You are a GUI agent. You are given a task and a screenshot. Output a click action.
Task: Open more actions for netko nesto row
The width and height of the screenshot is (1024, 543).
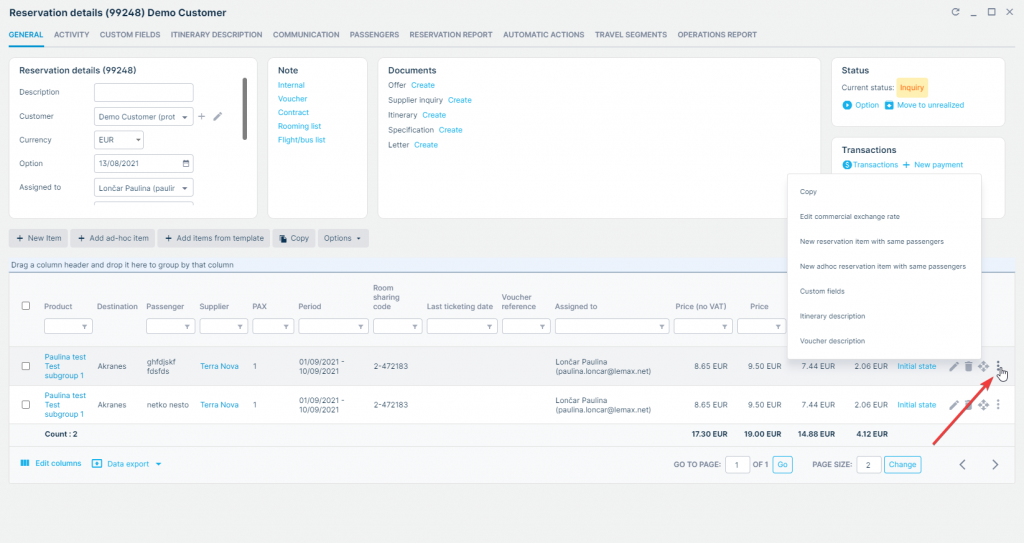point(998,405)
